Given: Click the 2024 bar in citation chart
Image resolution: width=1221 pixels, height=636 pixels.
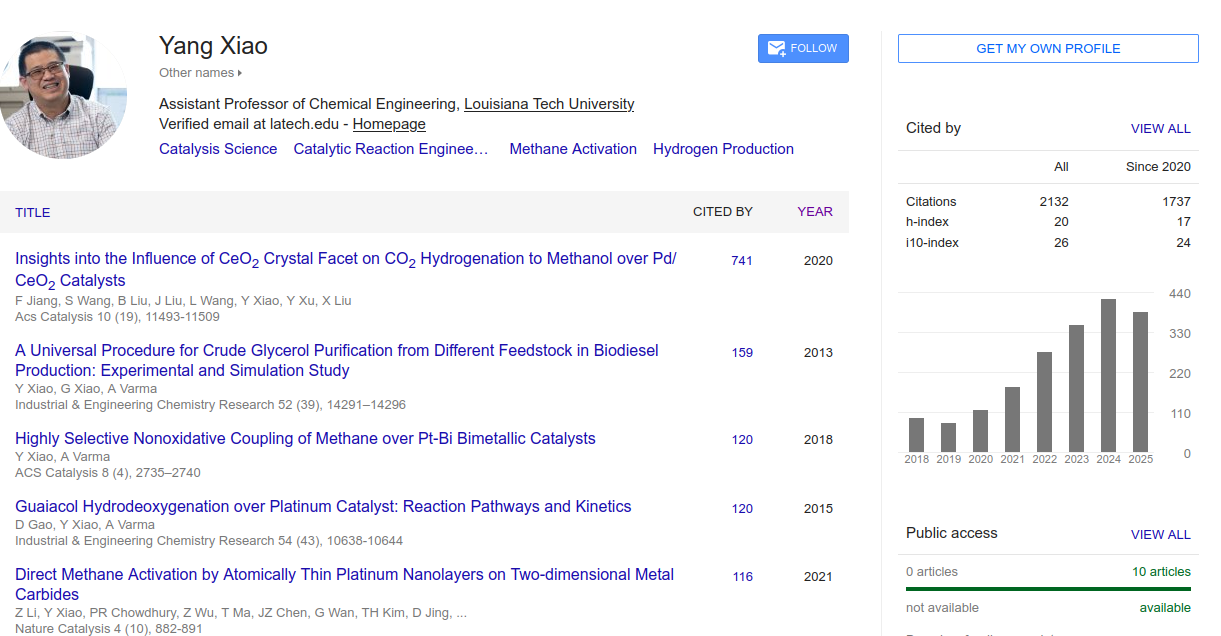Looking at the screenshot, I should [x=1108, y=375].
